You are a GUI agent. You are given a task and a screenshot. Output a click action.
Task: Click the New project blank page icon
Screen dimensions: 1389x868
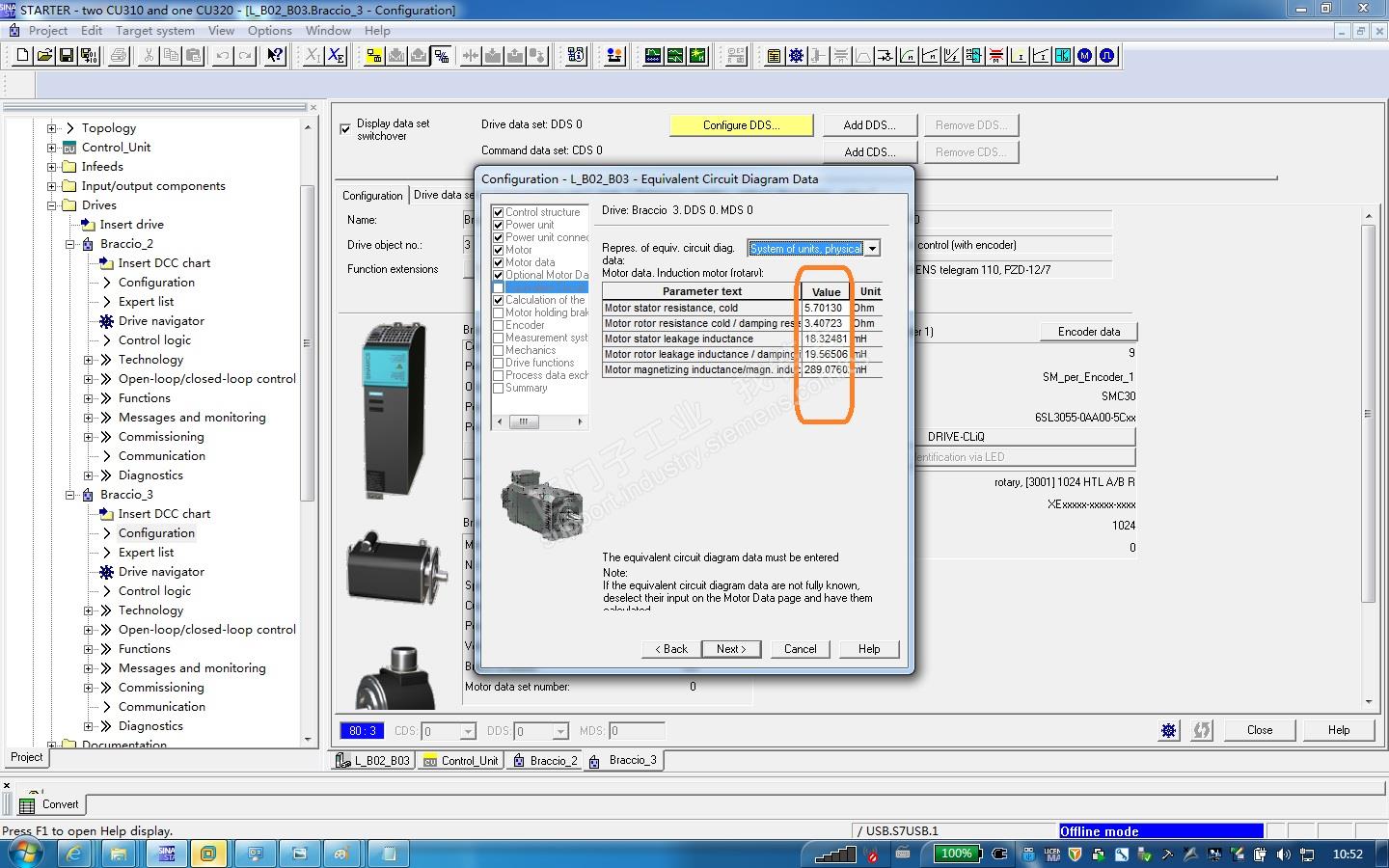point(22,56)
